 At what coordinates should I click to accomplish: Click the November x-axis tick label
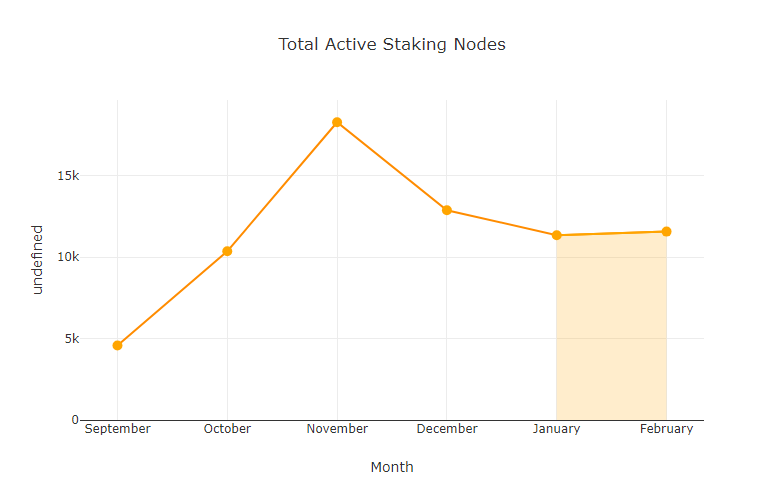tap(337, 429)
